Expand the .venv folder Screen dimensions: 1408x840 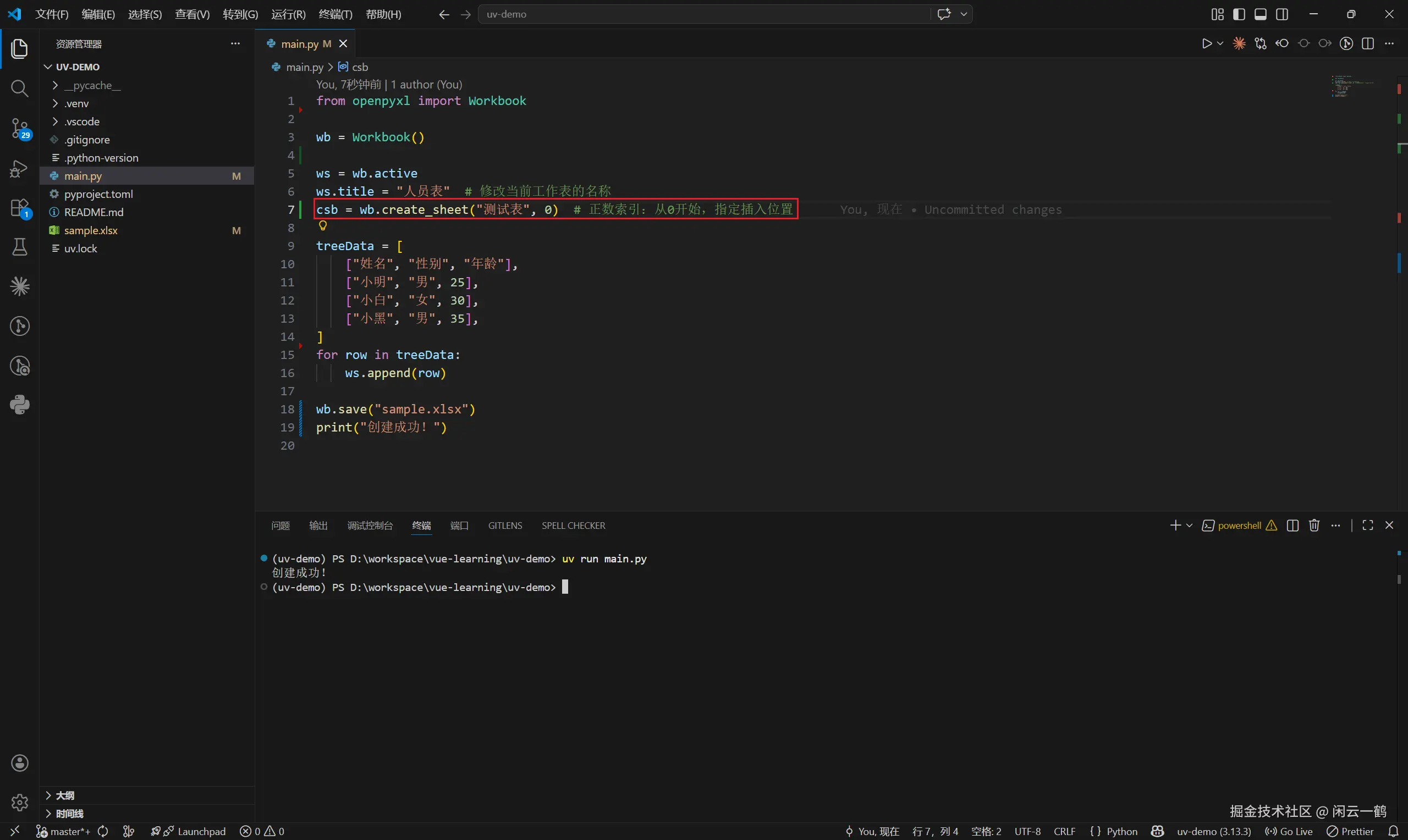76,103
